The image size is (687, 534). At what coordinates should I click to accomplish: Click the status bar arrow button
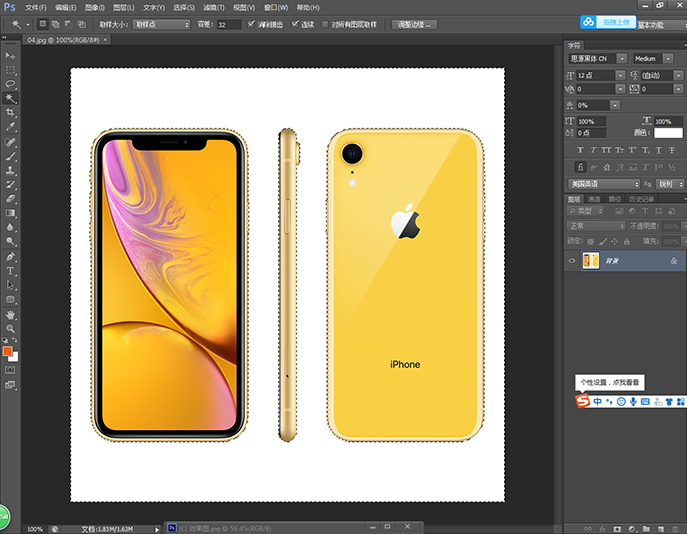click(x=157, y=529)
